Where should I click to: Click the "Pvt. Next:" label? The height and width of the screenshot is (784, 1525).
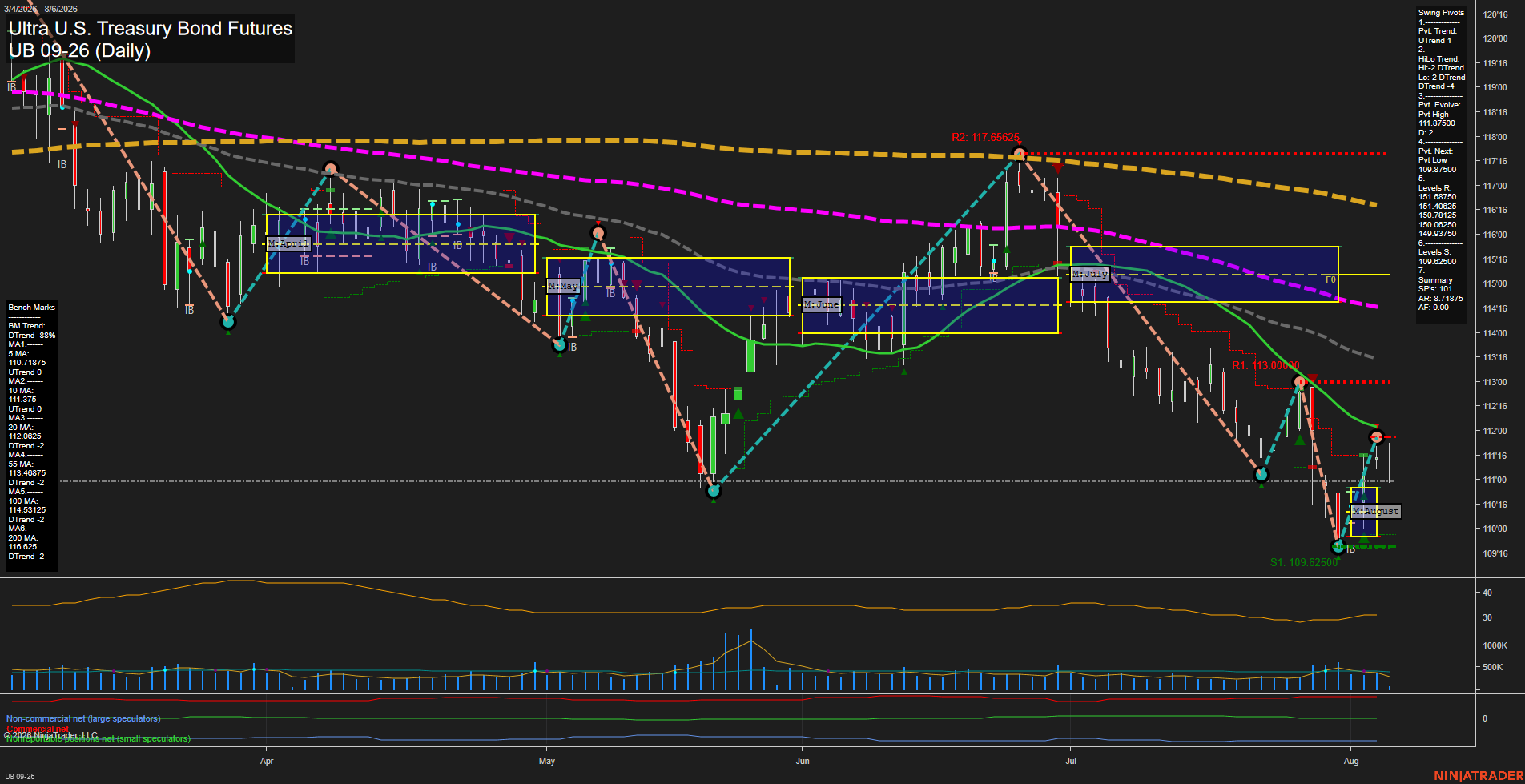click(1437, 151)
